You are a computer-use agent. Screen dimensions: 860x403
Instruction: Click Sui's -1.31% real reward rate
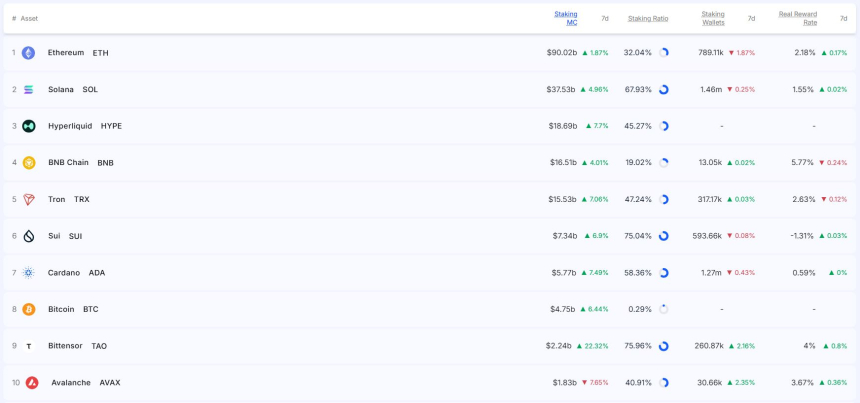(802, 236)
